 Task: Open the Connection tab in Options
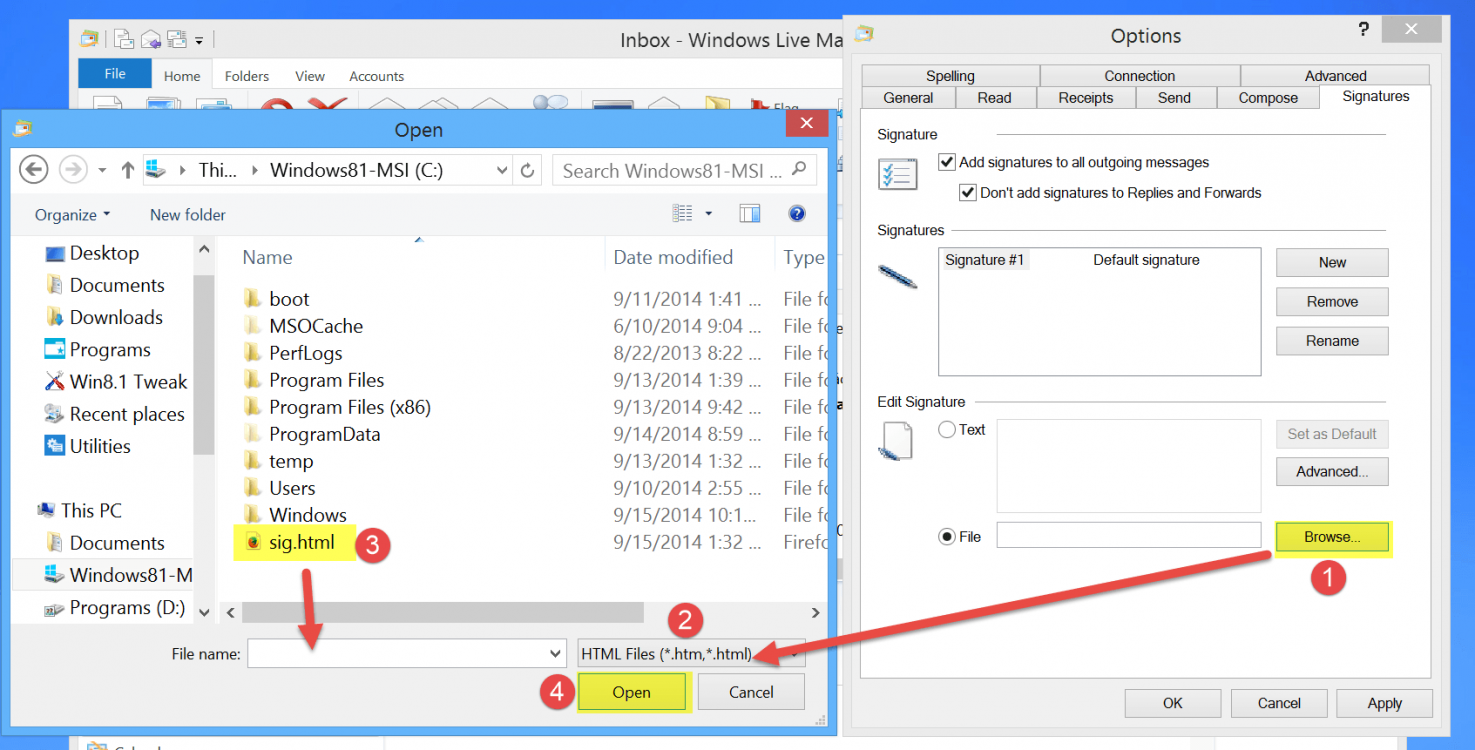pos(1140,76)
